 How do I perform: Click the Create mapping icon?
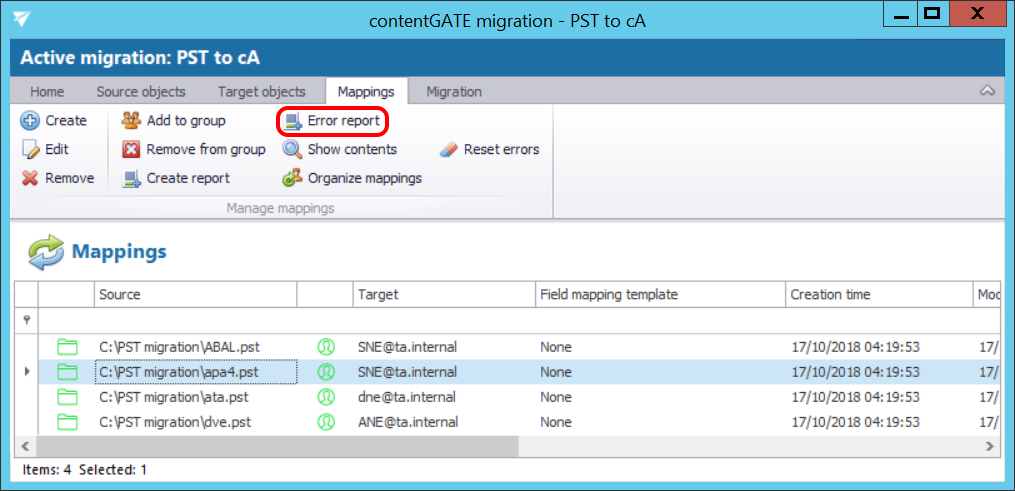[x=30, y=121]
